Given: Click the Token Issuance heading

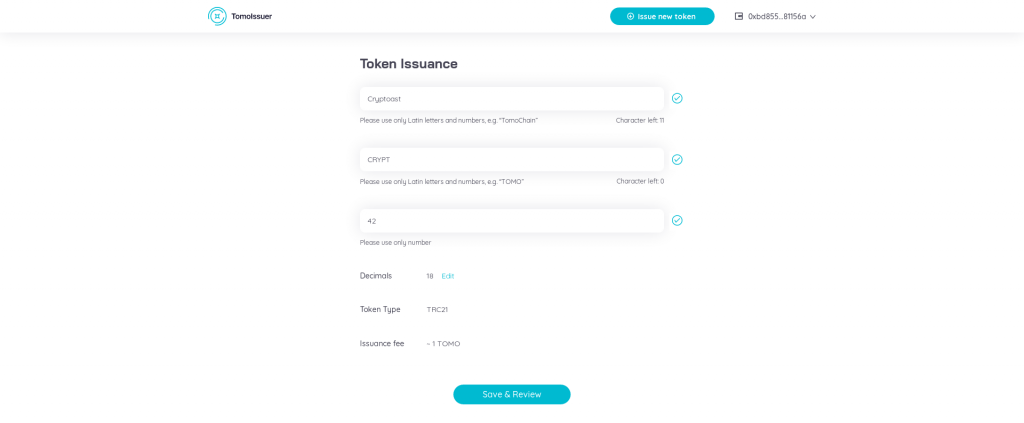Looking at the screenshot, I should click(409, 63).
